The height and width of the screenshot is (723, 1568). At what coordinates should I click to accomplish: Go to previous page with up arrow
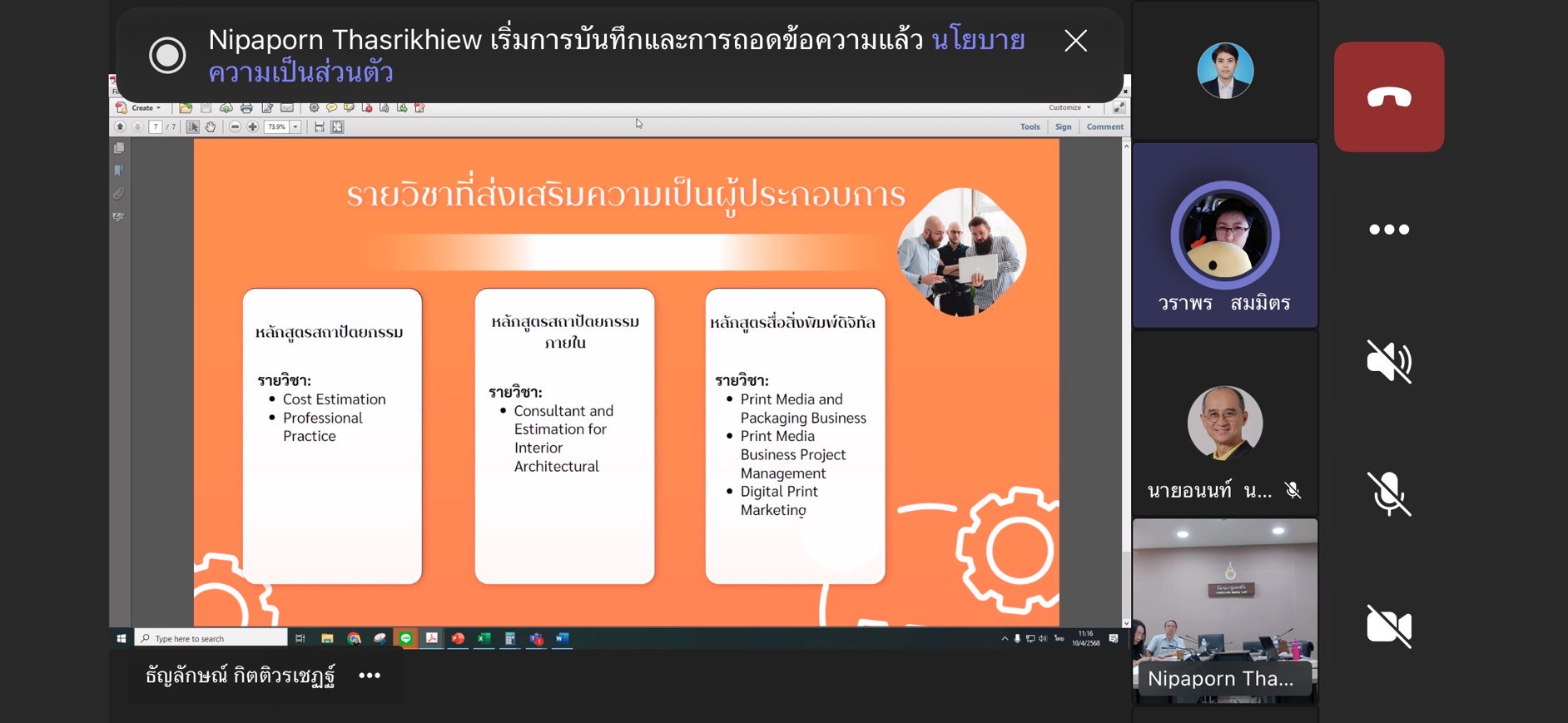[120, 127]
